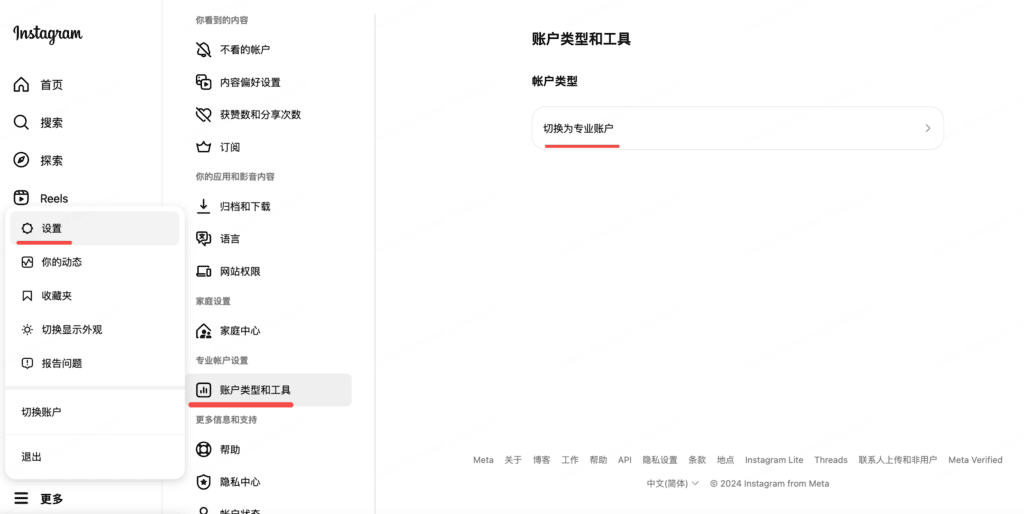The width and height of the screenshot is (1024, 514).
Task: Open 你的动态 menu entry
Action: point(95,262)
